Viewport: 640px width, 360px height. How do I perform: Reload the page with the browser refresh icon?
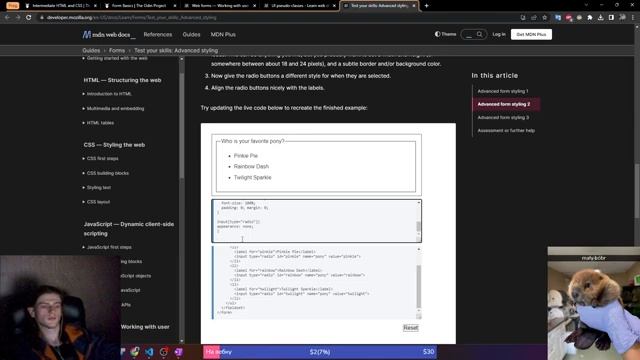pyautogui.click(x=29, y=18)
